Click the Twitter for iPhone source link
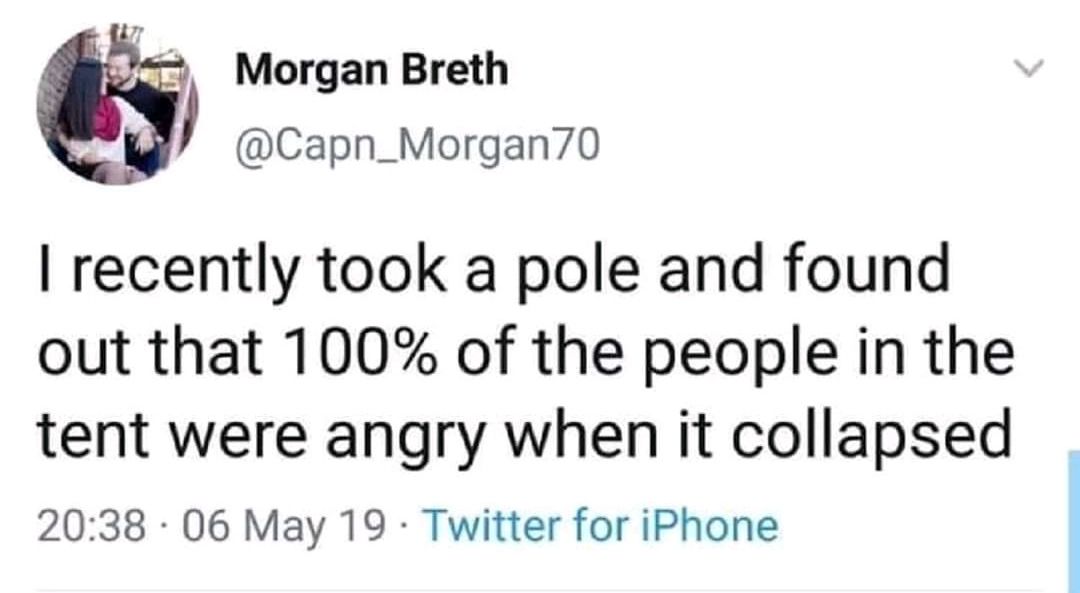Image resolution: width=1080 pixels, height=593 pixels. (x=603, y=527)
